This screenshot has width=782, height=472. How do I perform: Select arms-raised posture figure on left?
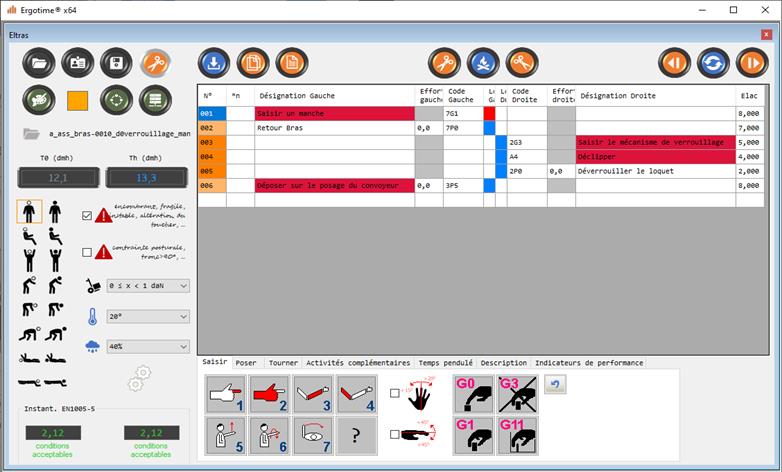coord(29,260)
